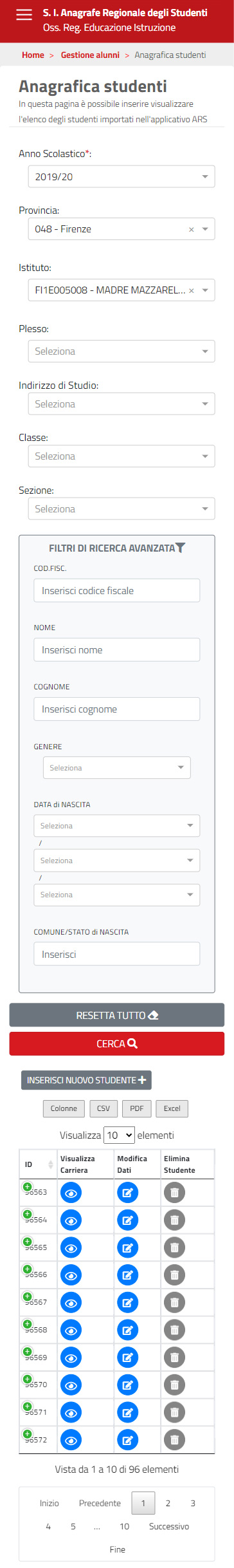Viewport: 234px width, 1568px height.
Task: Focus the codice fiscale input field
Action: pos(117,591)
